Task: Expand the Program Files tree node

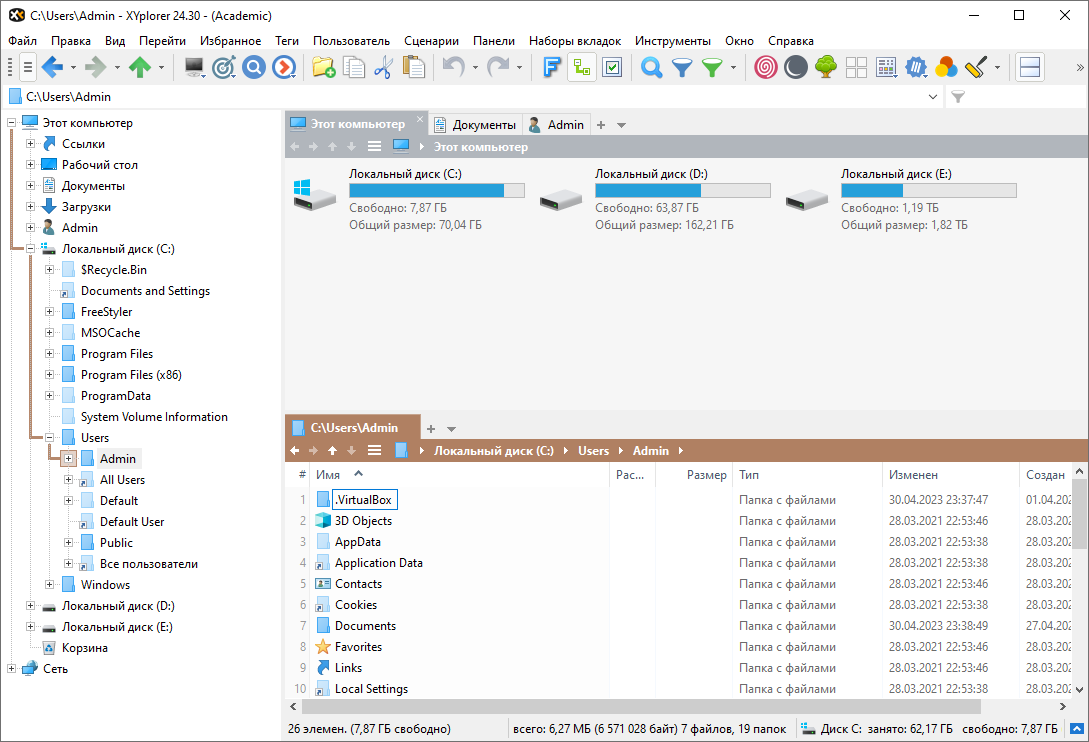Action: (x=49, y=354)
